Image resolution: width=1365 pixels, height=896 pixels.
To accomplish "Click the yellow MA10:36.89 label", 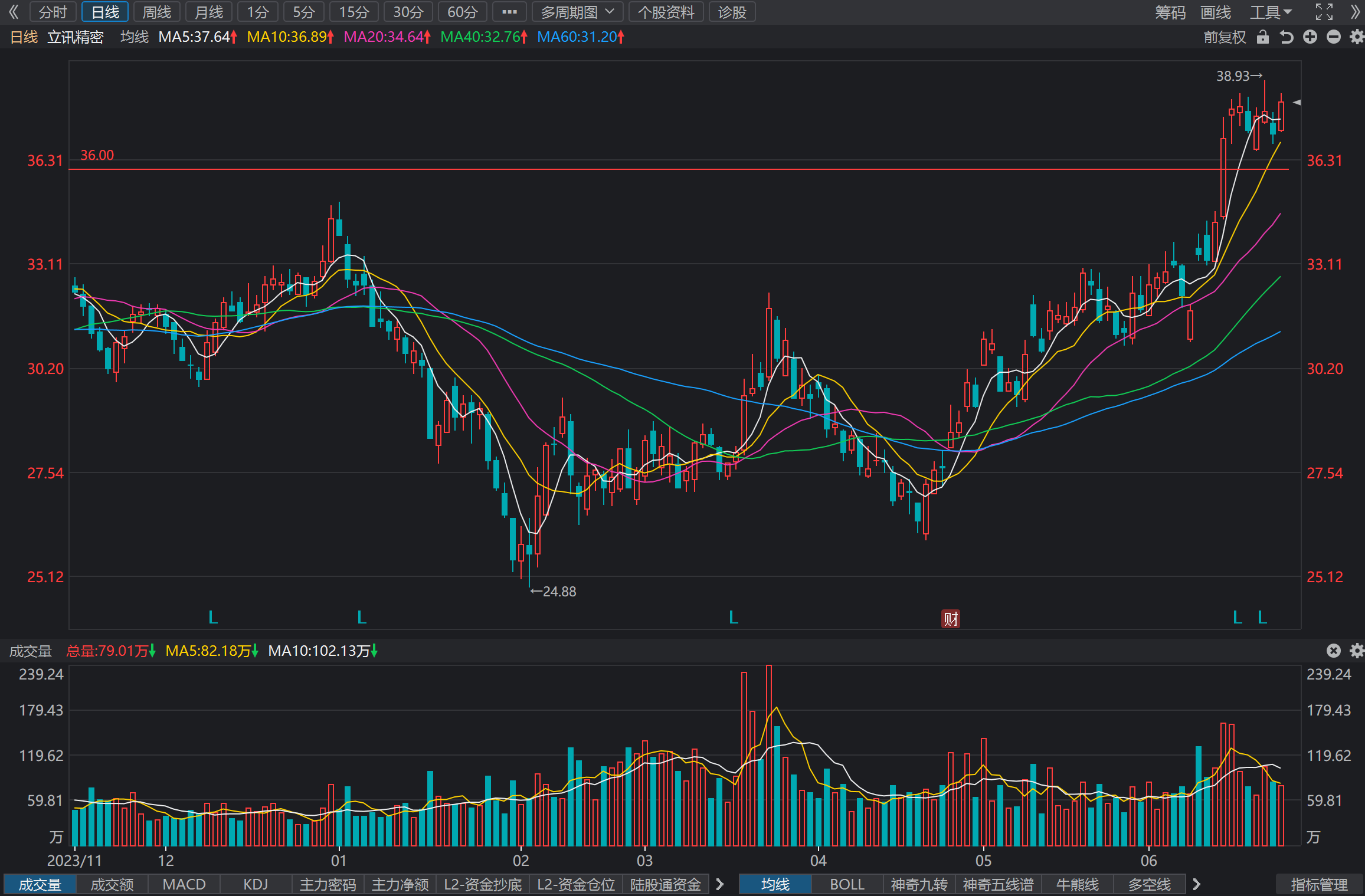I will 290,37.
